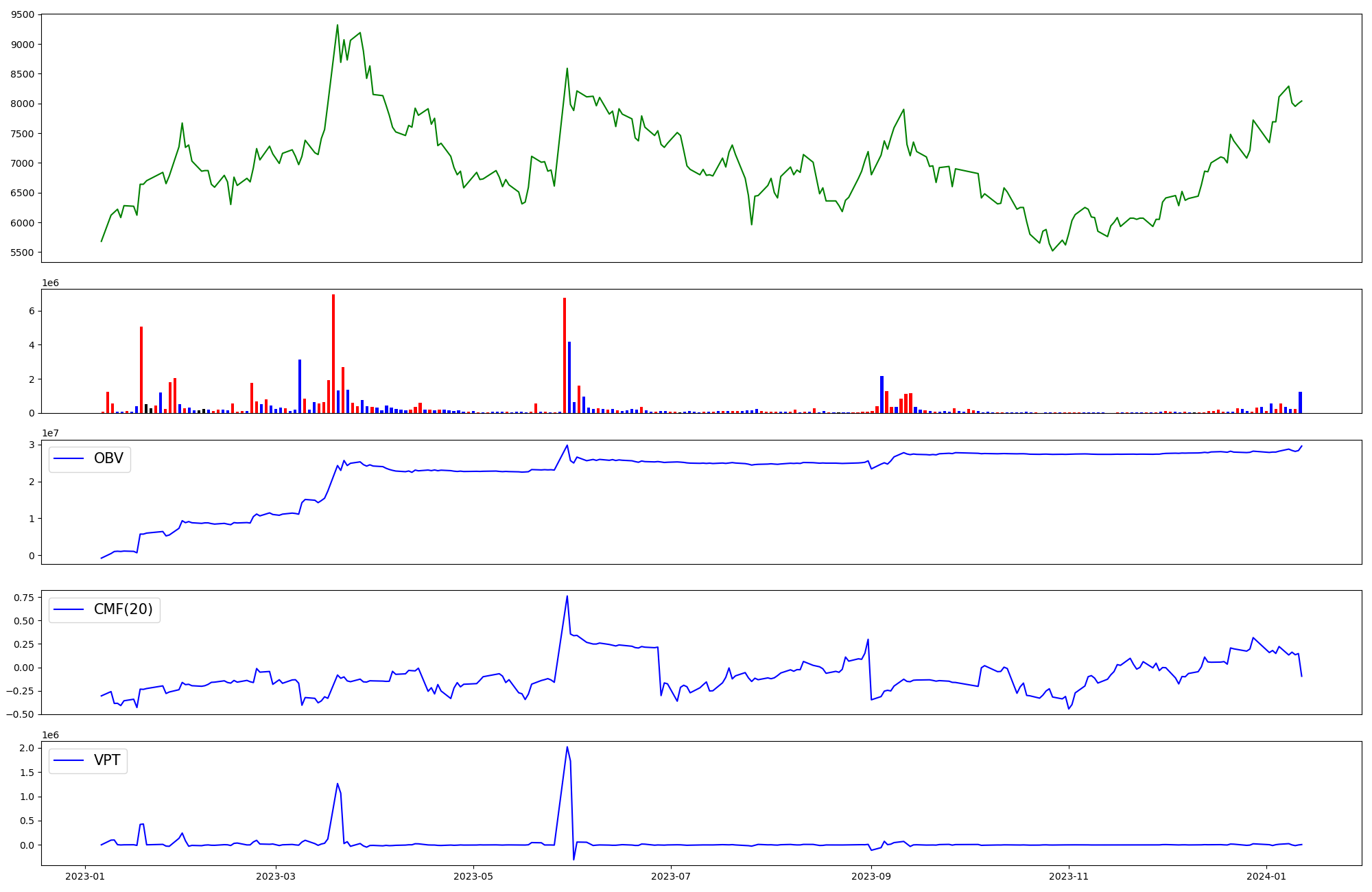Click the 2023-03 x-axis tick label
This screenshot has height=892, width=1372.
point(276,876)
